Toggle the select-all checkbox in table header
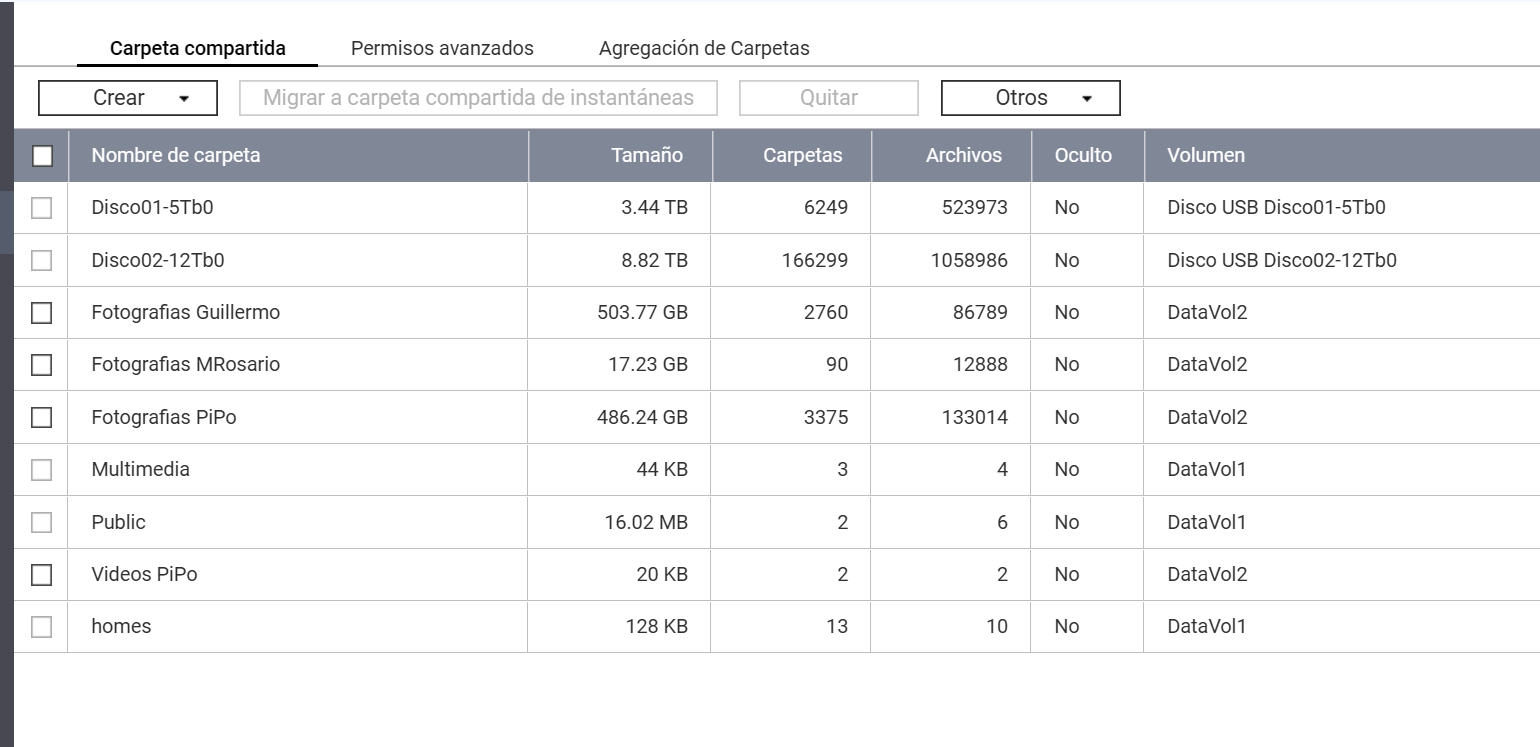This screenshot has width=1540, height=747. [42, 156]
